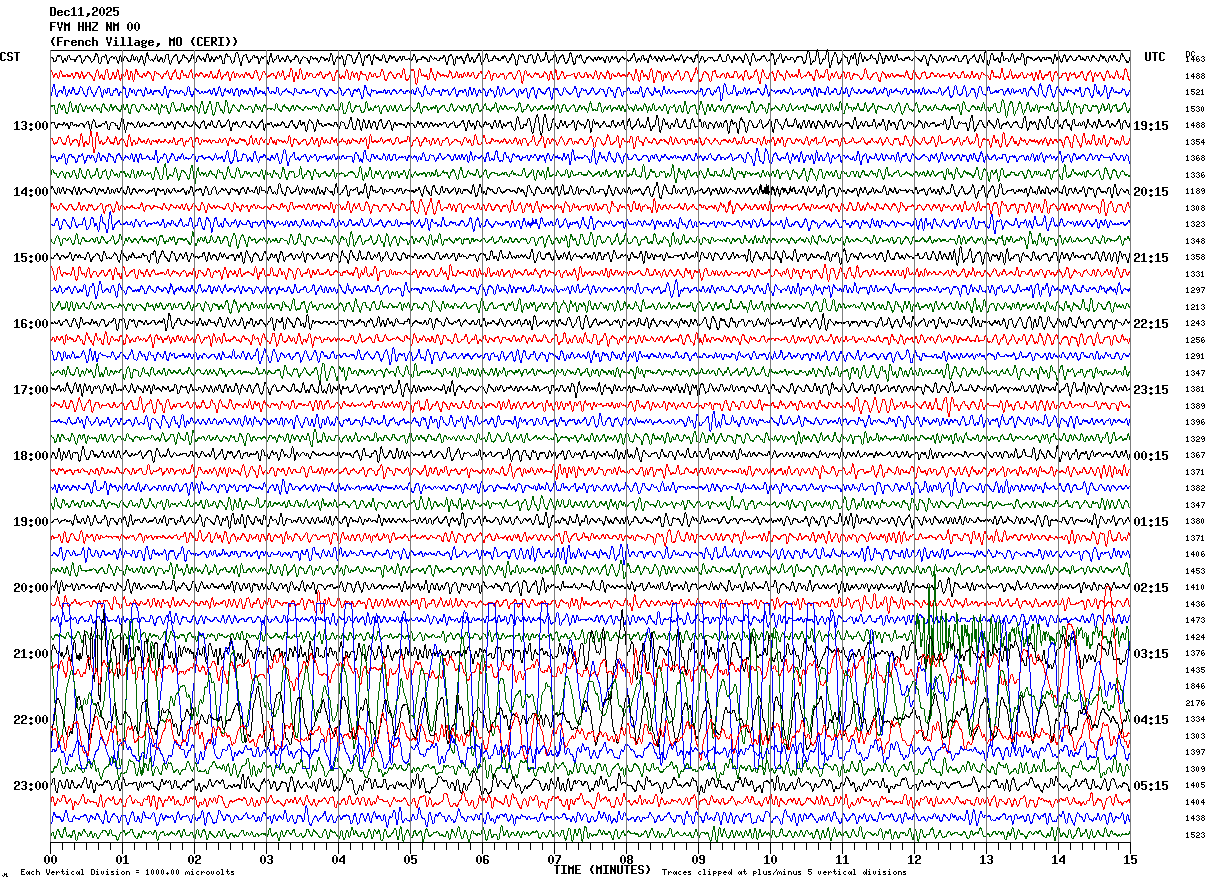Click minute '12' on the time axis

click(914, 859)
